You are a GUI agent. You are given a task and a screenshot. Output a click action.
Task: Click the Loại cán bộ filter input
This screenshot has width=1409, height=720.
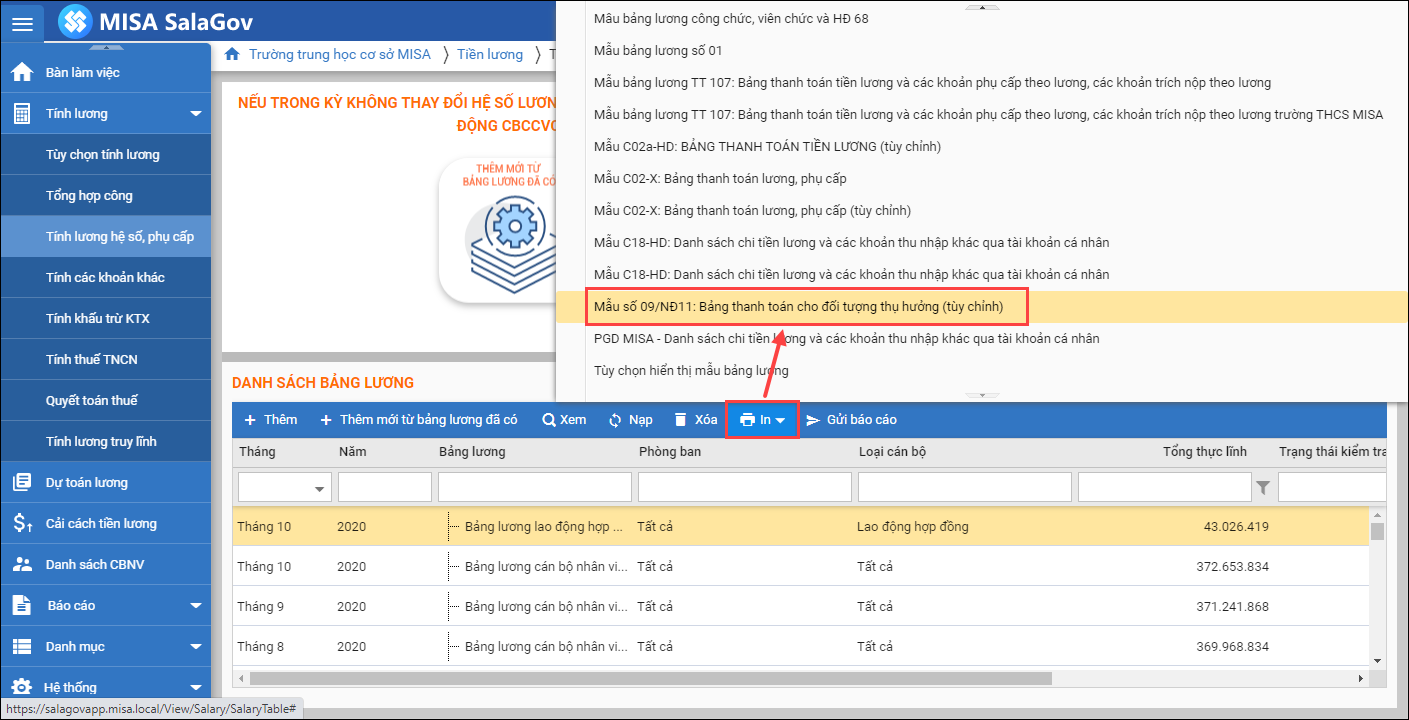[x=965, y=487]
